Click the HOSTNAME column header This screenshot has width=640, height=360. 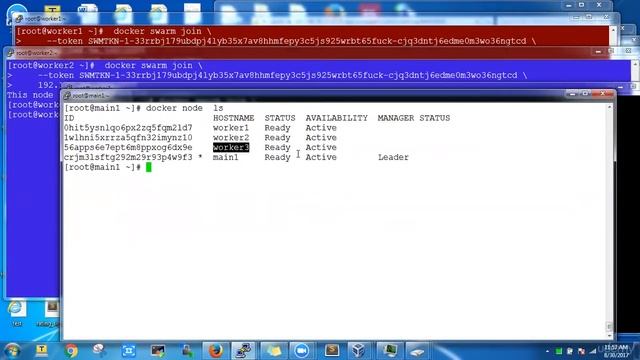click(x=233, y=118)
